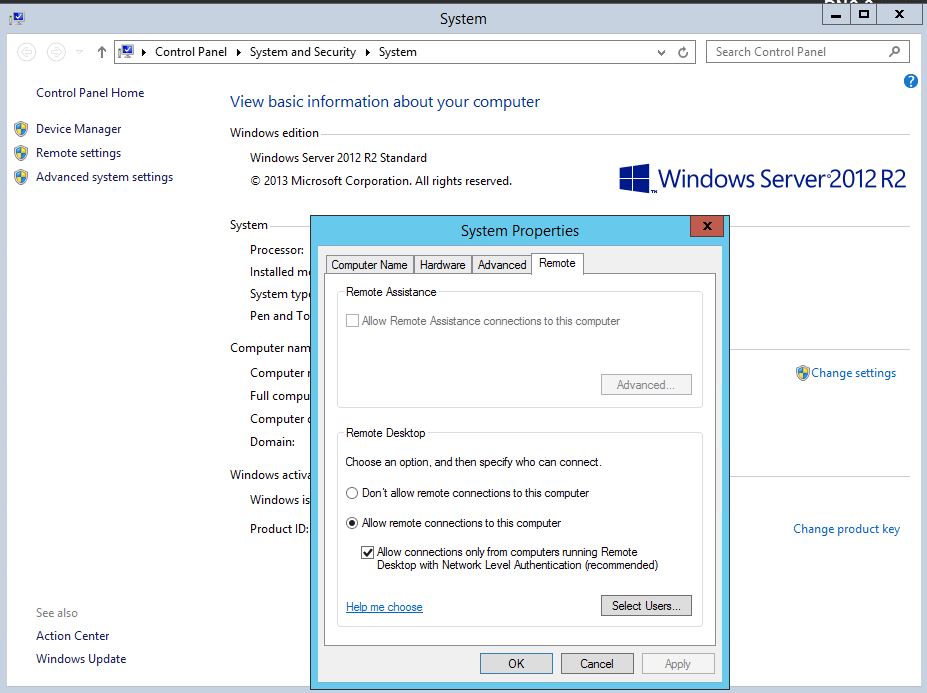Click the back navigation arrow
This screenshot has height=693, width=927.
pos(27,52)
